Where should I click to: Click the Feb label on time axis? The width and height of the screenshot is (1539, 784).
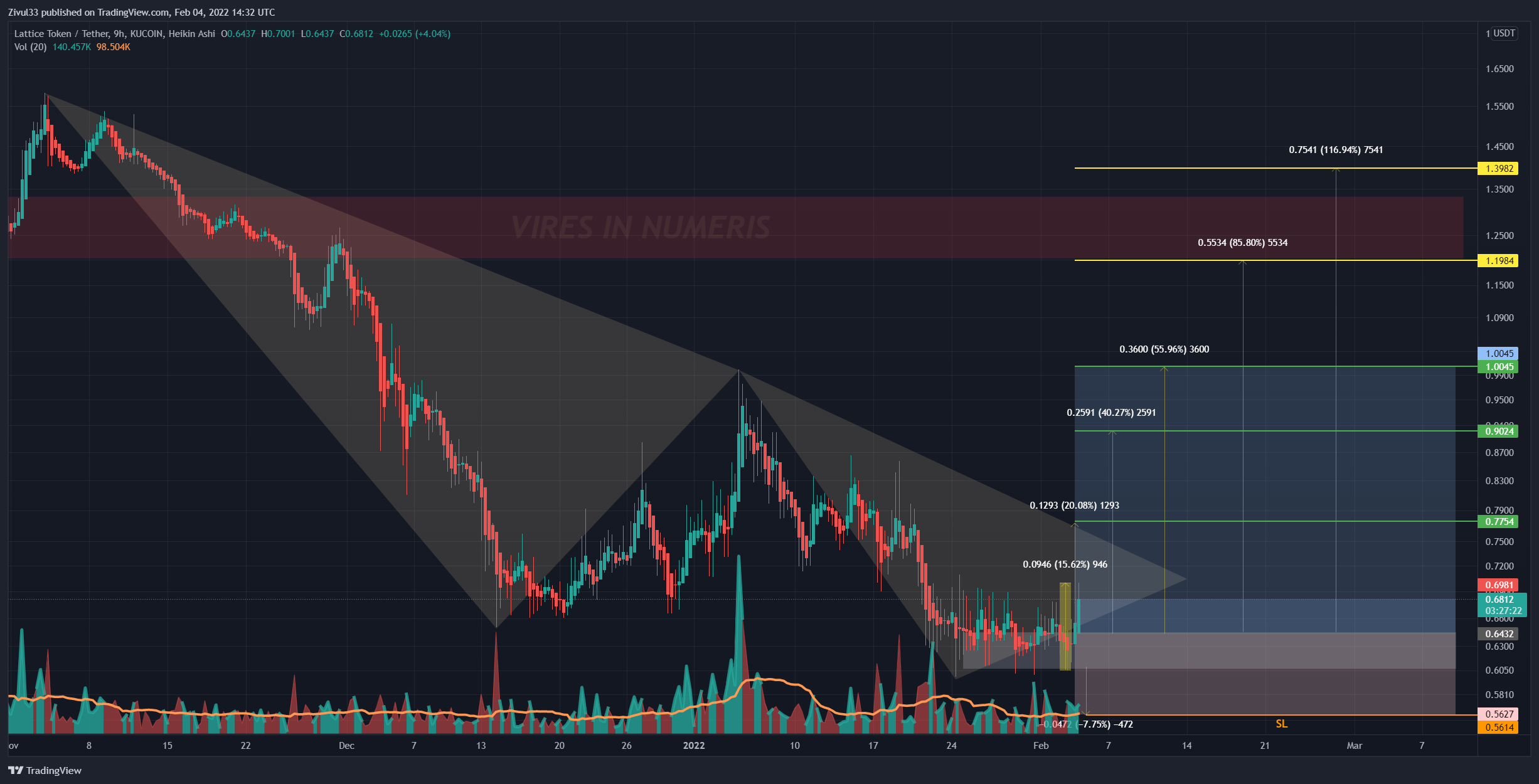pos(1041,746)
